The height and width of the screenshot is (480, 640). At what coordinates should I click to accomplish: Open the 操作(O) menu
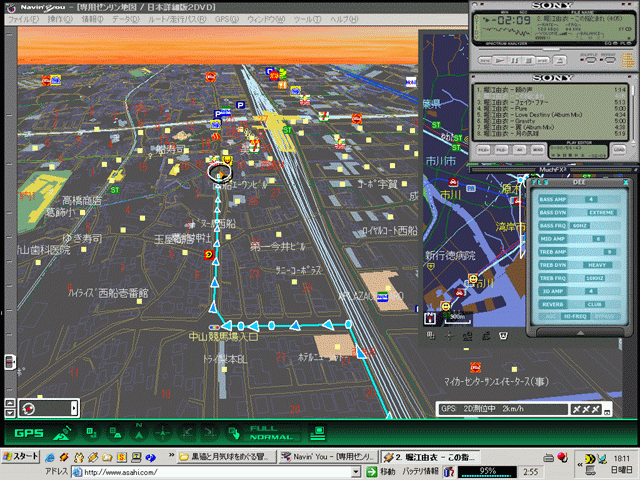coord(60,19)
